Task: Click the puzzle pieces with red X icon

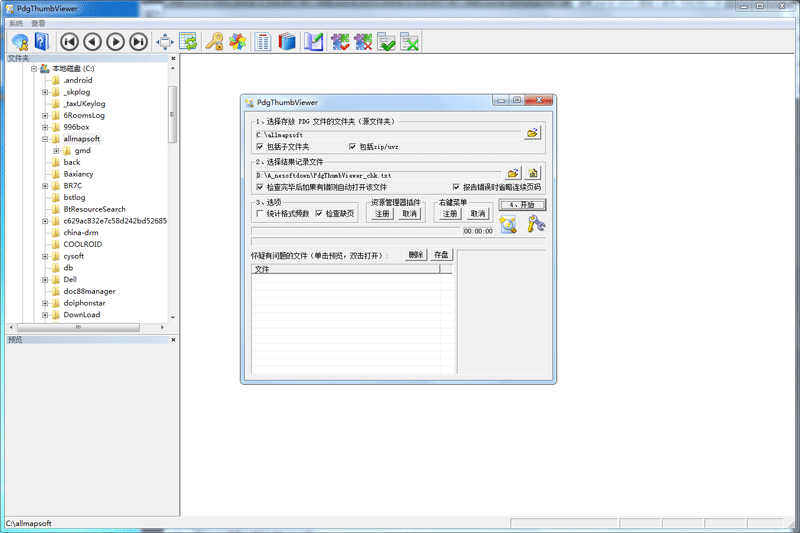Action: (363, 42)
